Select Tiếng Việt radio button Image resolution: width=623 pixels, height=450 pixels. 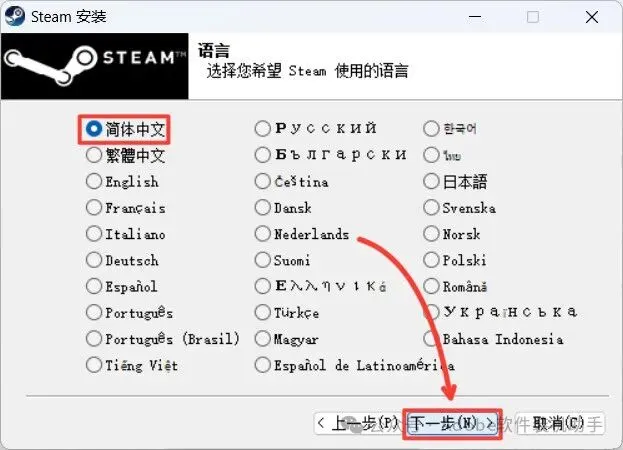pos(94,365)
